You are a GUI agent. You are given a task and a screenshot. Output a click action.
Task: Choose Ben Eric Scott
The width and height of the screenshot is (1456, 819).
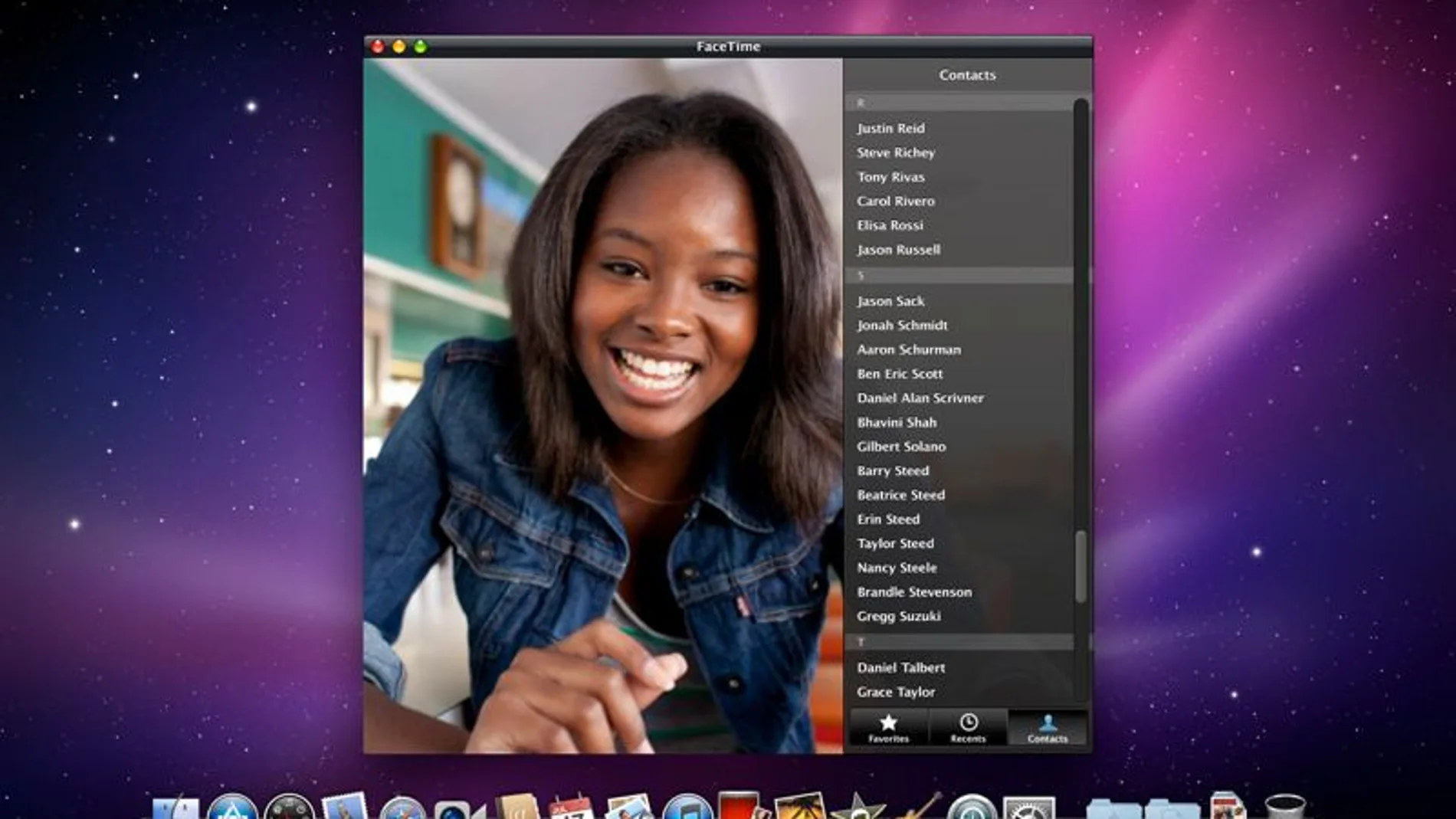pos(900,374)
